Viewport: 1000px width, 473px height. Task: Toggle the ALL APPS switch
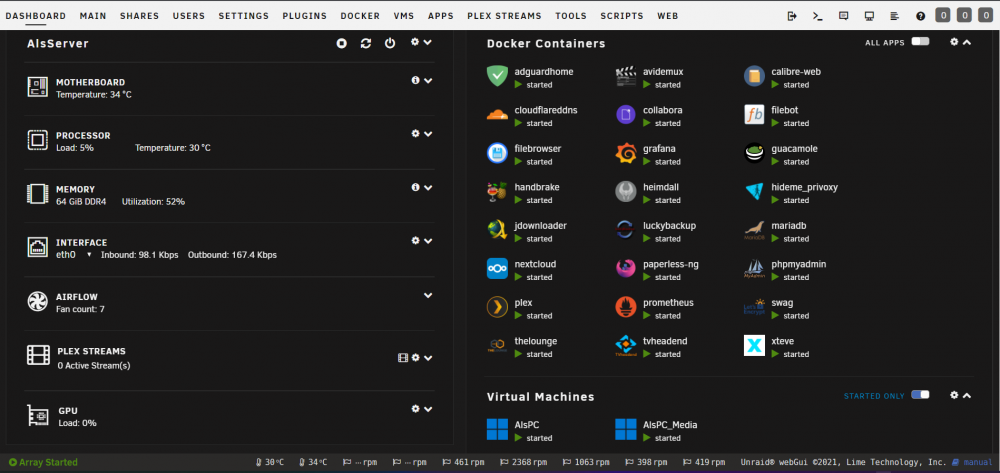pos(920,41)
